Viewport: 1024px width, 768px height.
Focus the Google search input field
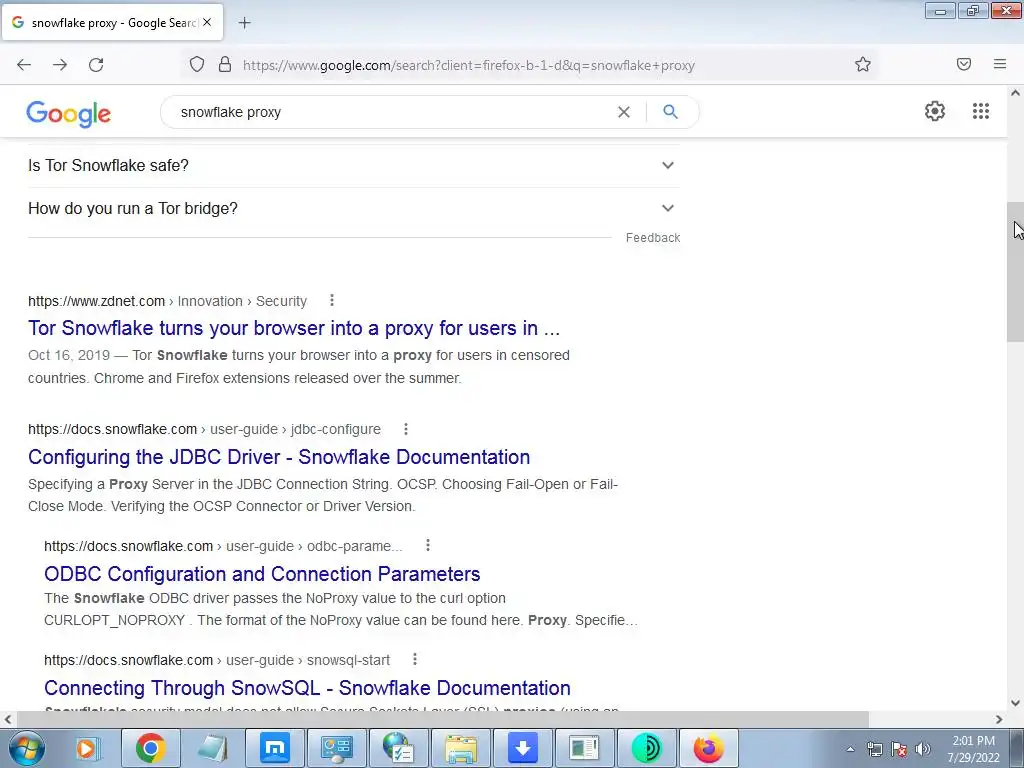(392, 112)
